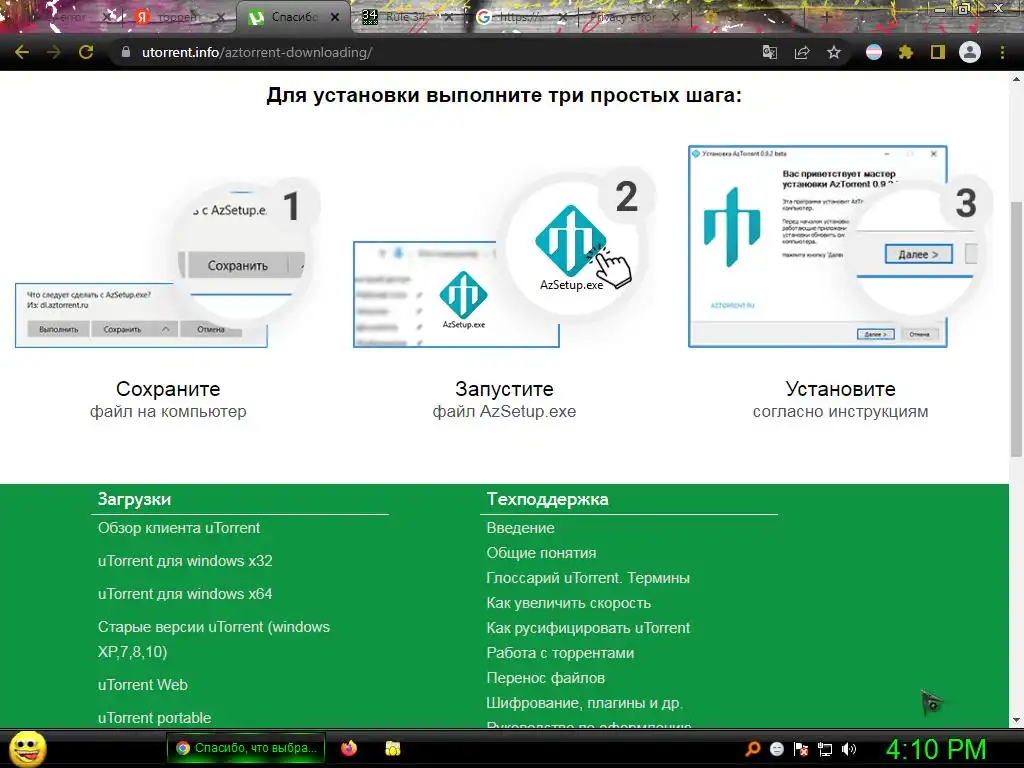Open the Chrome profile avatar

click(970, 52)
